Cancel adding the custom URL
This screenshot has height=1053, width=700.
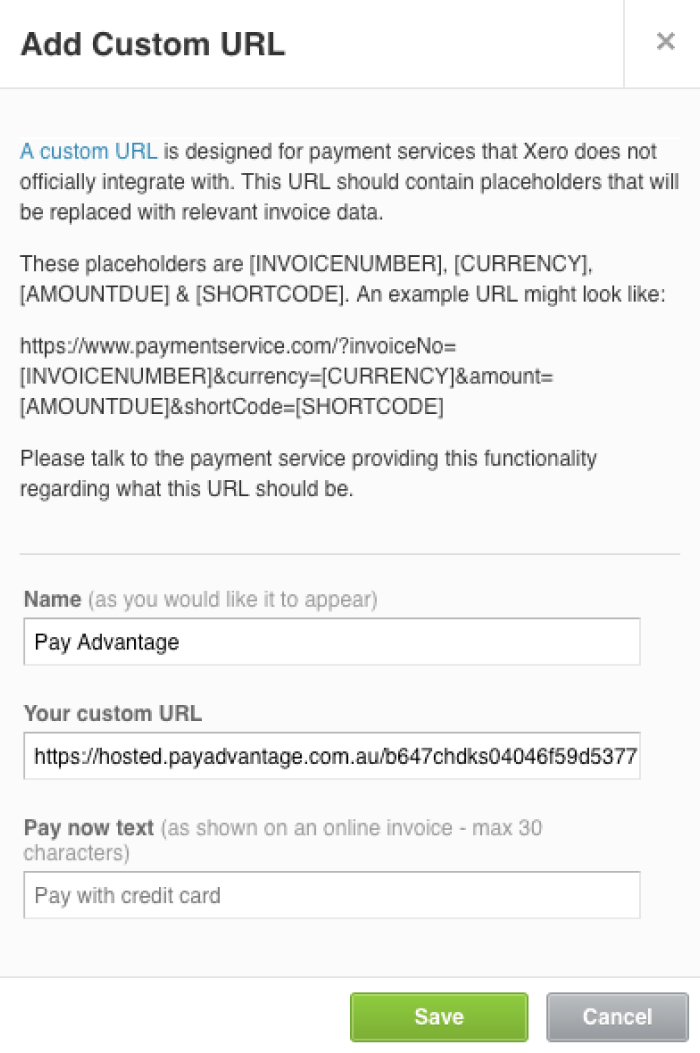(617, 1017)
